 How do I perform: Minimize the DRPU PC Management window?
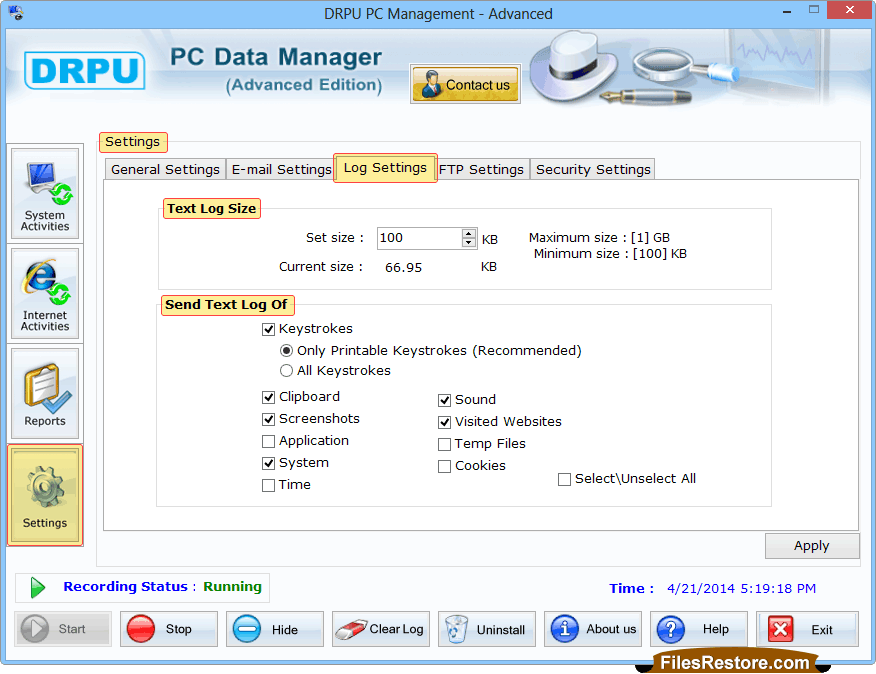pos(787,11)
